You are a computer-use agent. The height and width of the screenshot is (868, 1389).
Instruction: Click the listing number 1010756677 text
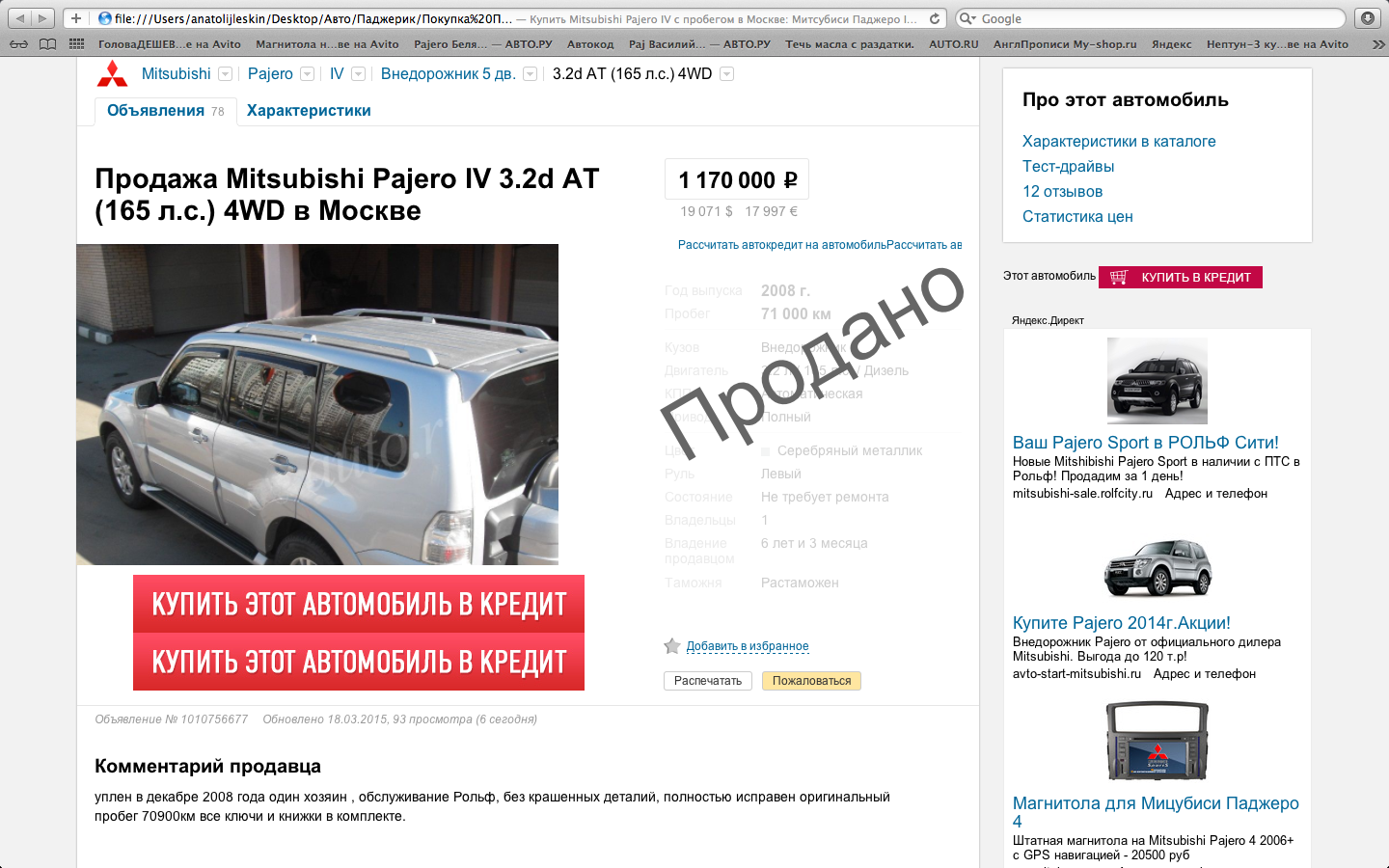pyautogui.click(x=172, y=719)
